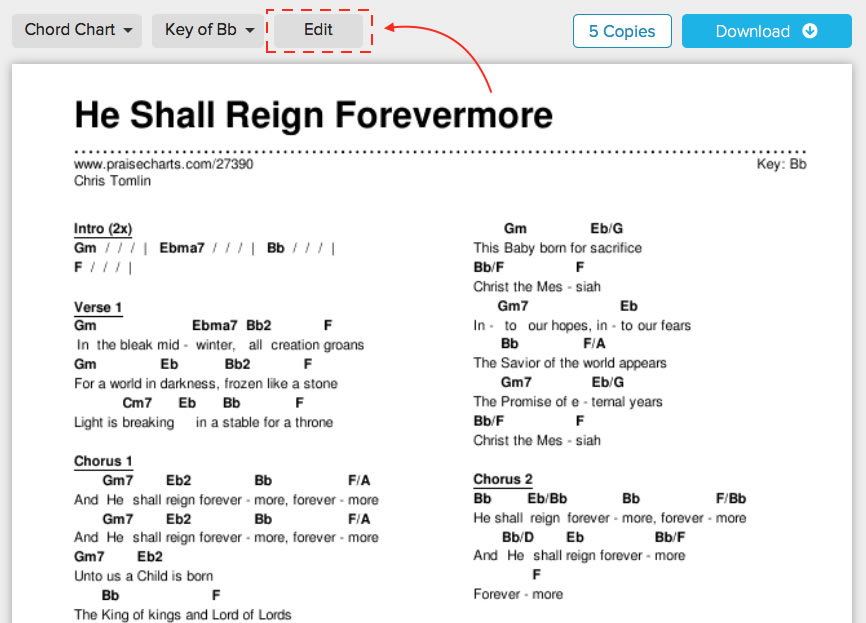Select the Intro (2x) section heading
This screenshot has height=623, width=866.
103,229
